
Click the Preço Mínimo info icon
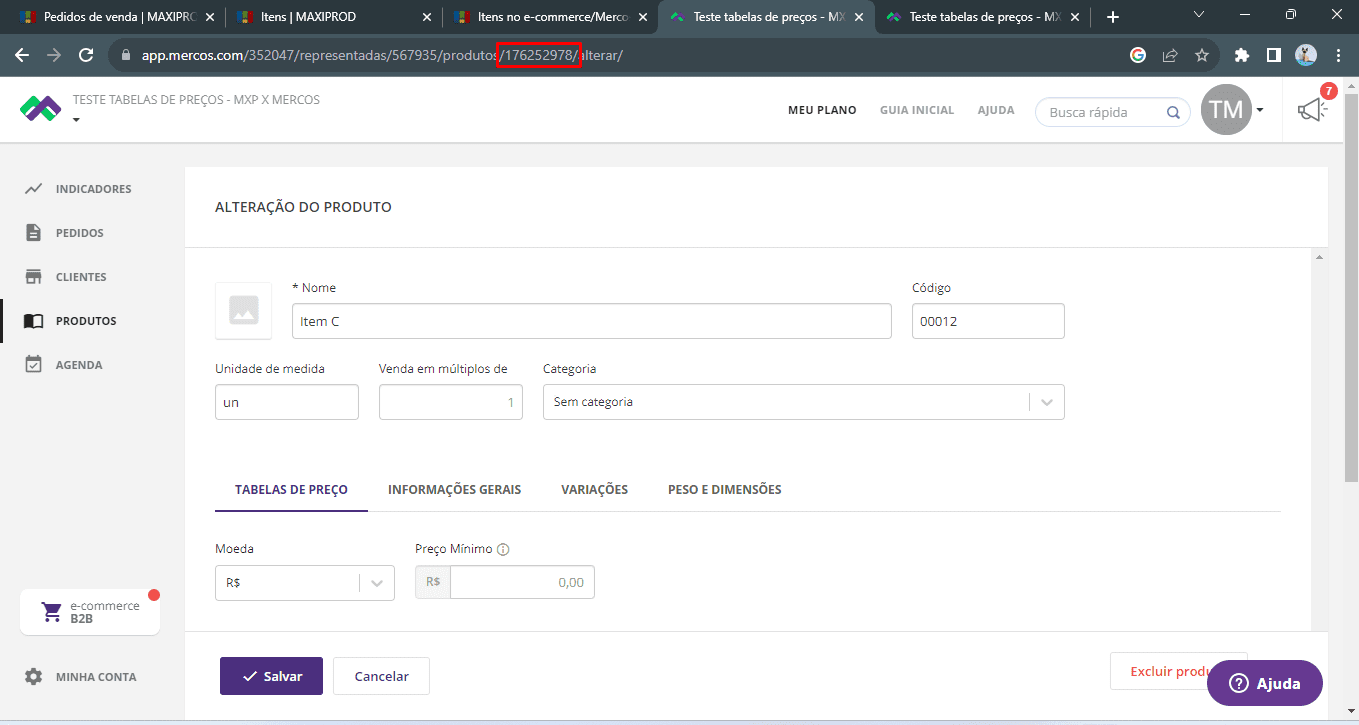pyautogui.click(x=503, y=549)
